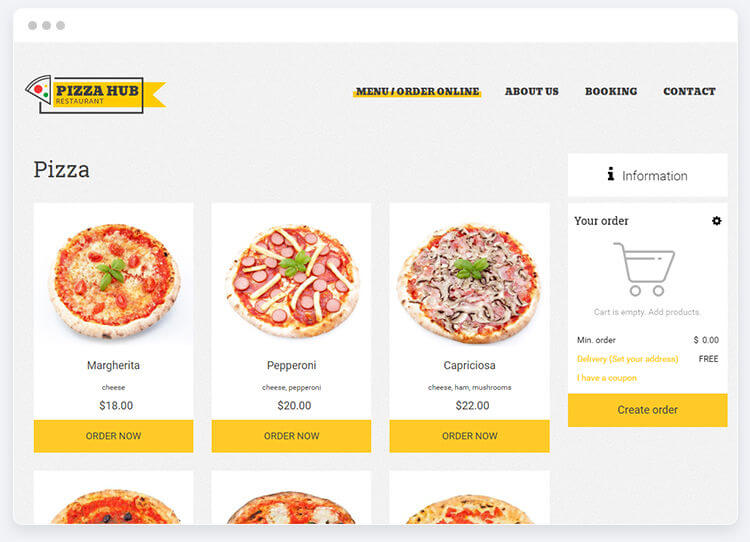750x542 pixels.
Task: Select the Margherita pizza image
Action: pos(114,281)
